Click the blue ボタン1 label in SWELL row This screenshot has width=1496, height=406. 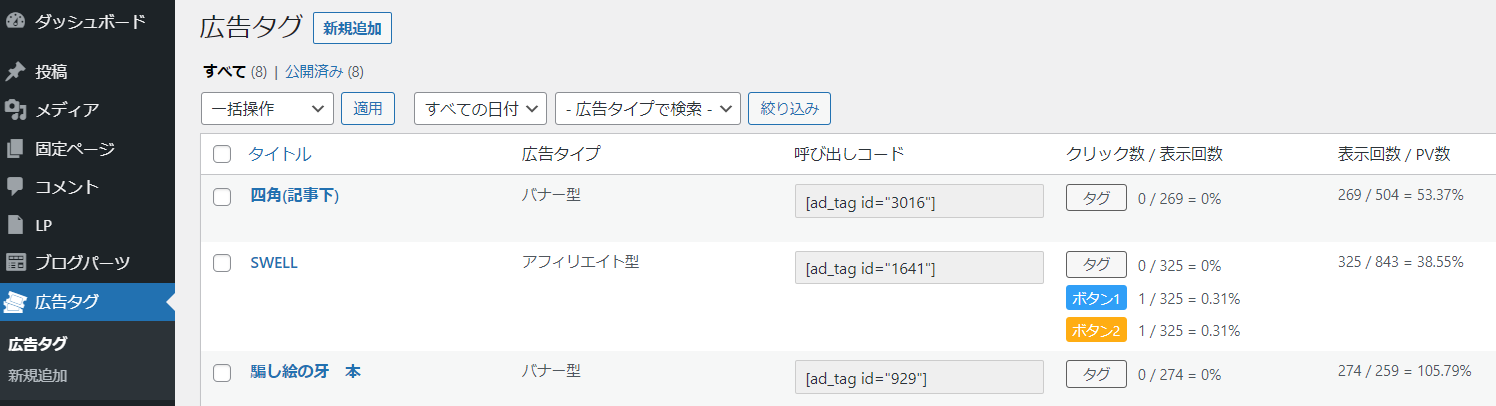click(1096, 298)
